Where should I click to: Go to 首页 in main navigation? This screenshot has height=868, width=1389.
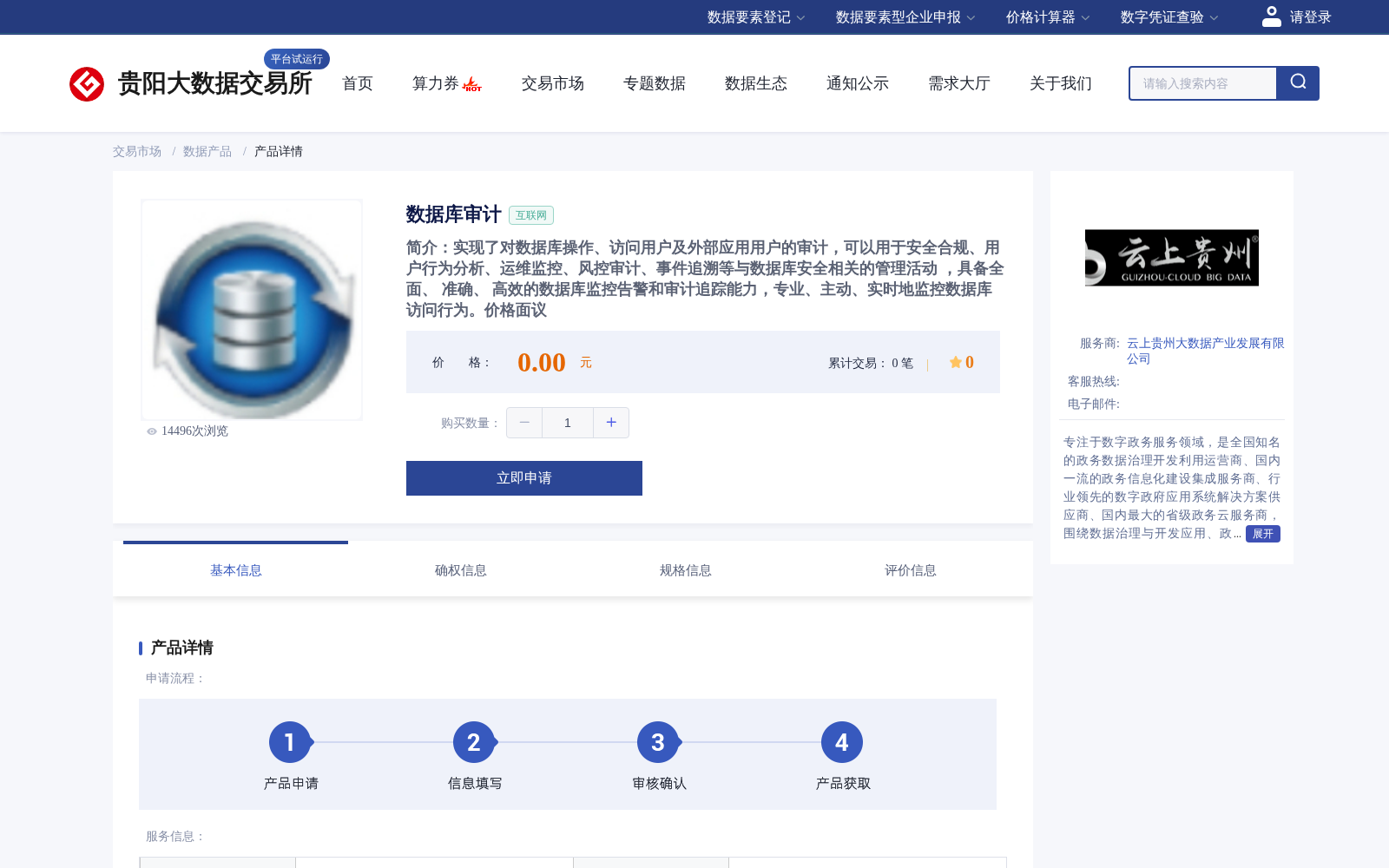click(x=358, y=83)
